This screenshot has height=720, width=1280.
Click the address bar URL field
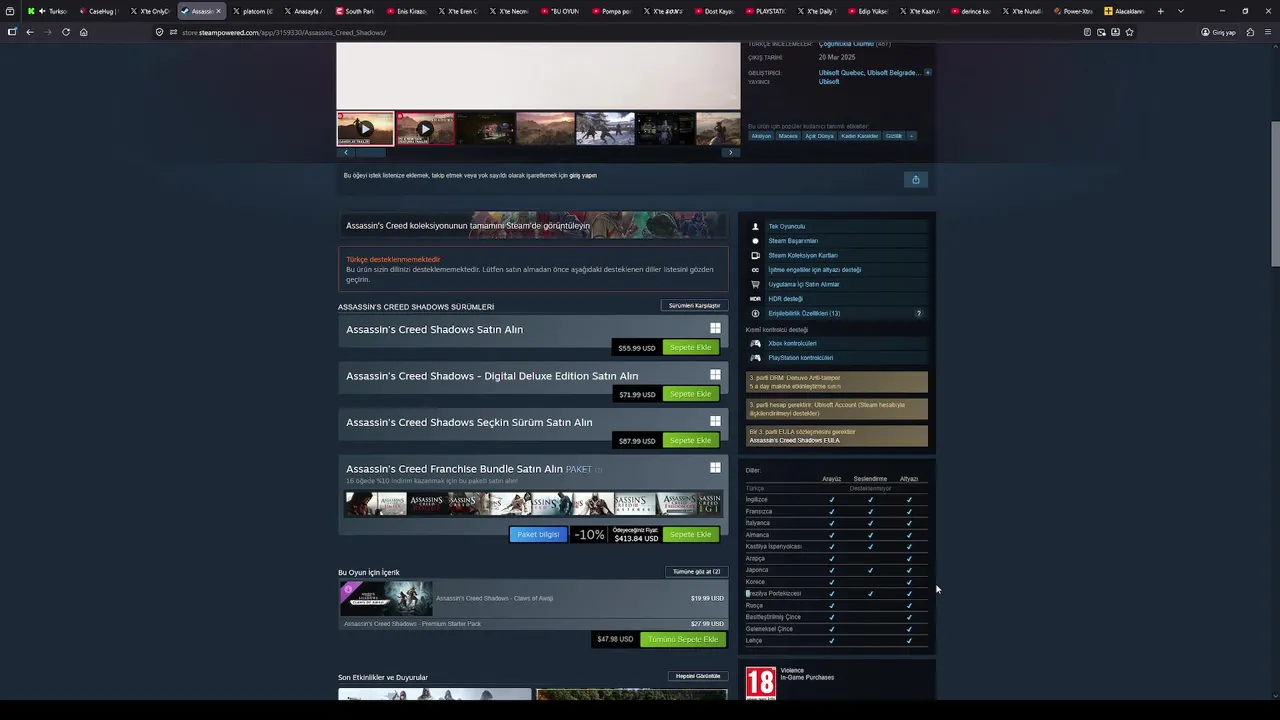coord(620,32)
